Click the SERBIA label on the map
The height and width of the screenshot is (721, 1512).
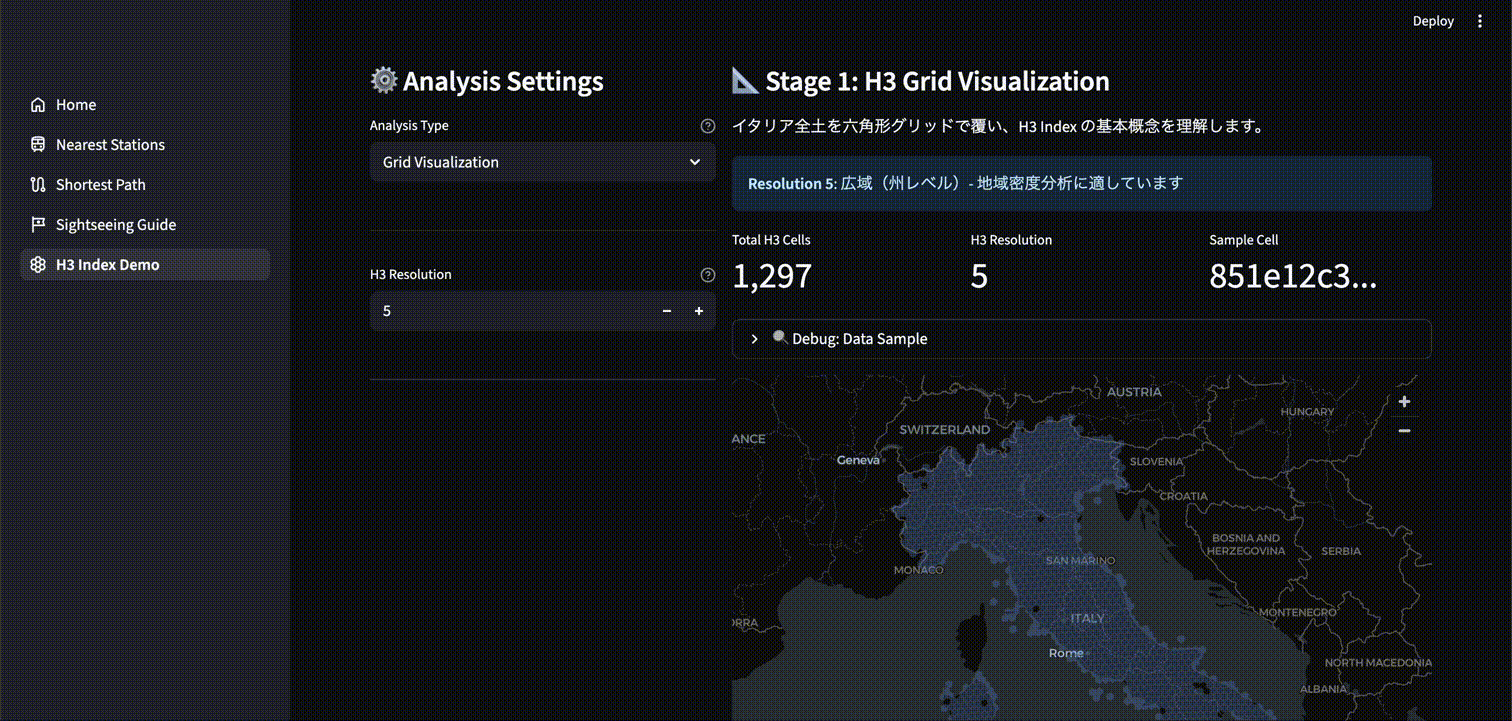(x=1341, y=551)
